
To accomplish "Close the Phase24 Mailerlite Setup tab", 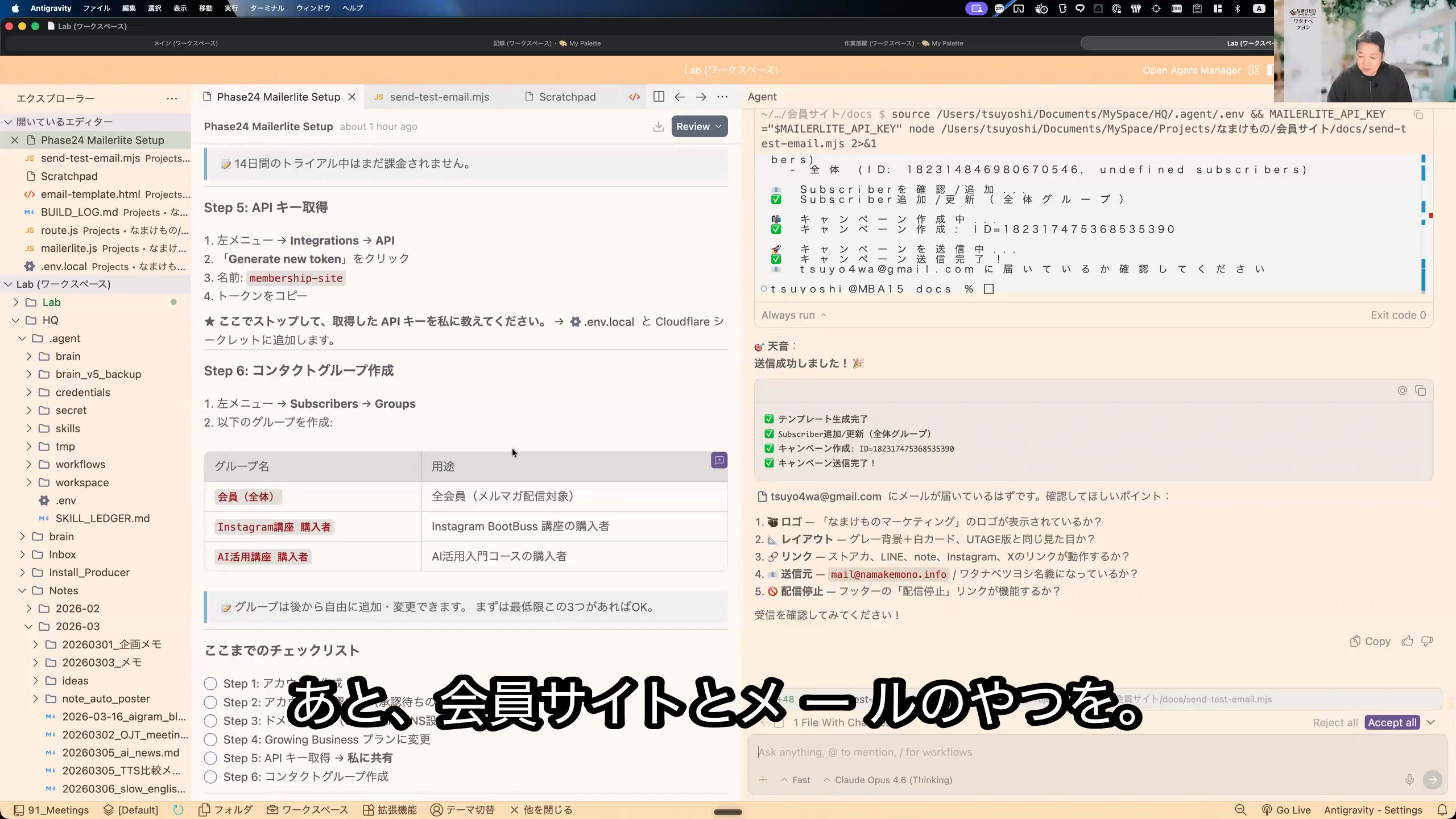I will pos(352,97).
